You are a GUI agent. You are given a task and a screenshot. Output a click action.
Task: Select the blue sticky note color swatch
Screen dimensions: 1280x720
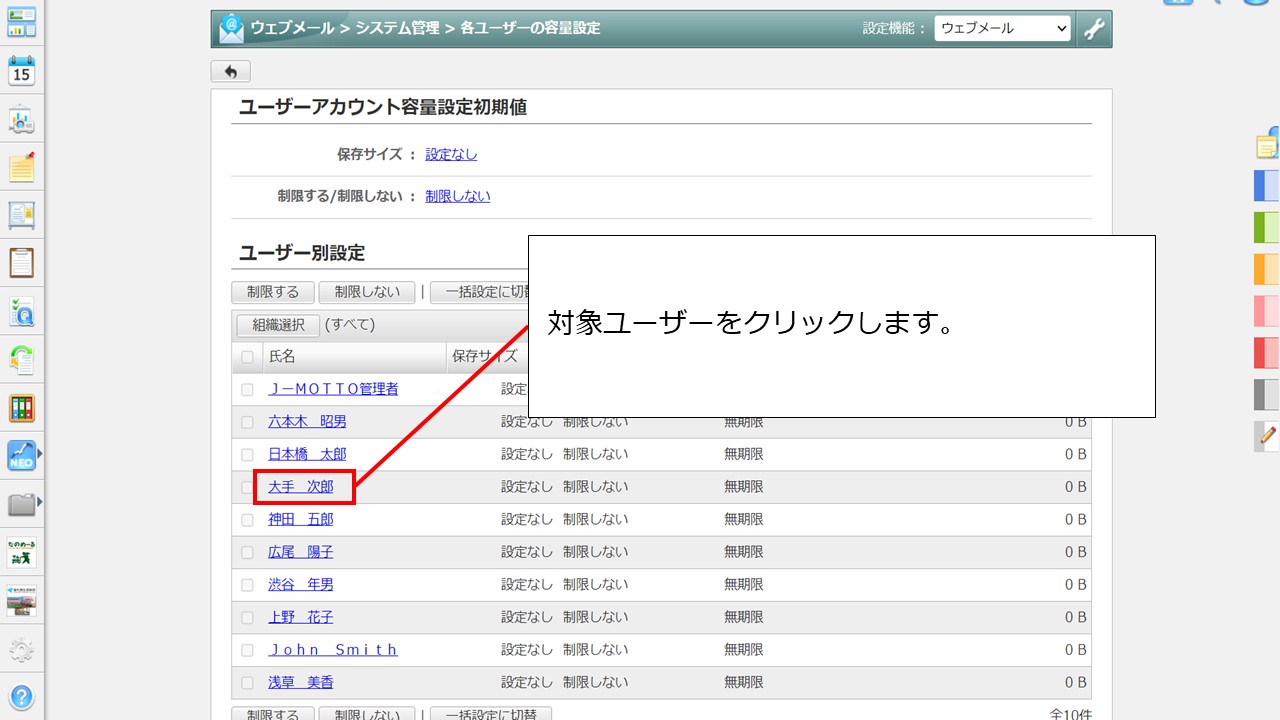[1266, 186]
